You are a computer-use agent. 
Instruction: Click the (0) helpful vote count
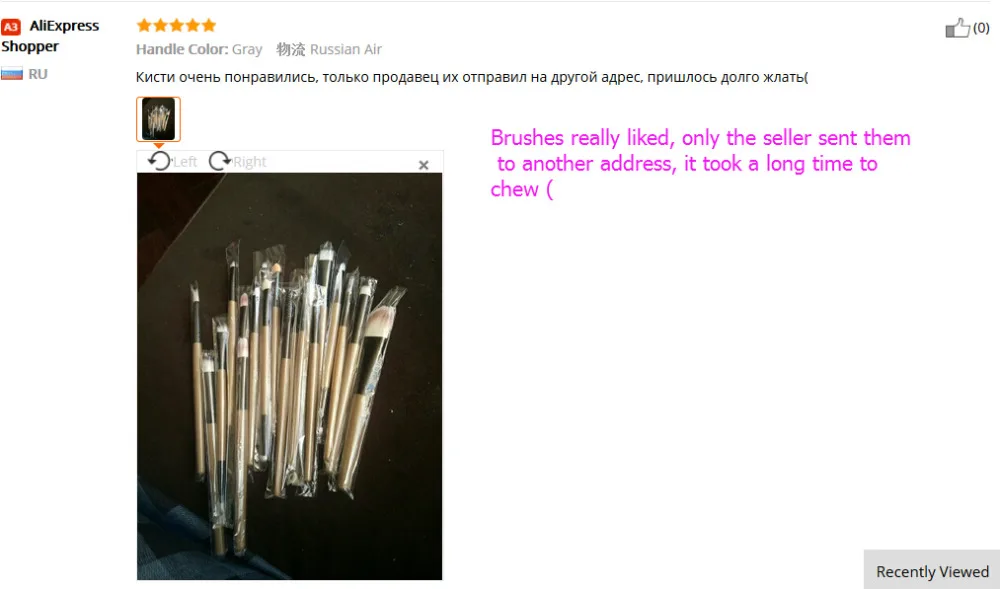point(981,28)
